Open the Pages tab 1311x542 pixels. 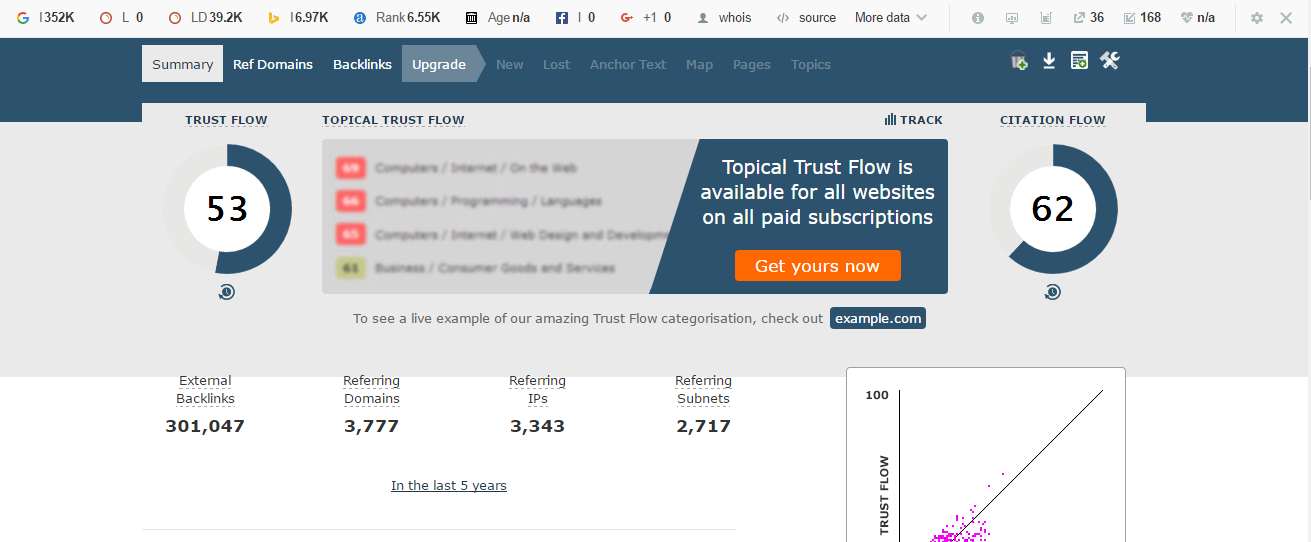click(751, 64)
